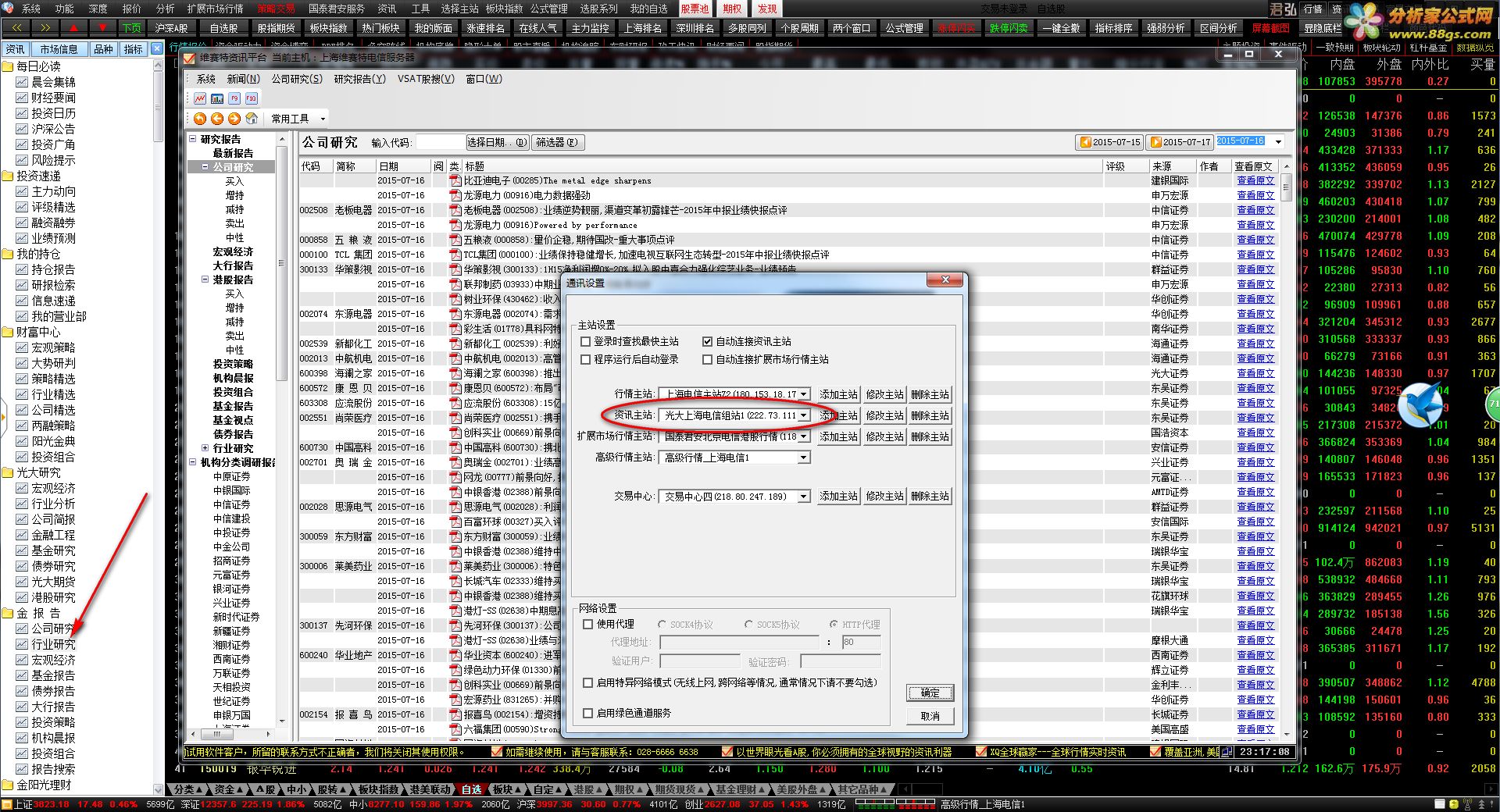Viewport: 1500px width, 812px height.
Task: Open PDF icon for 五粮液(000858) report
Action: tap(455, 240)
